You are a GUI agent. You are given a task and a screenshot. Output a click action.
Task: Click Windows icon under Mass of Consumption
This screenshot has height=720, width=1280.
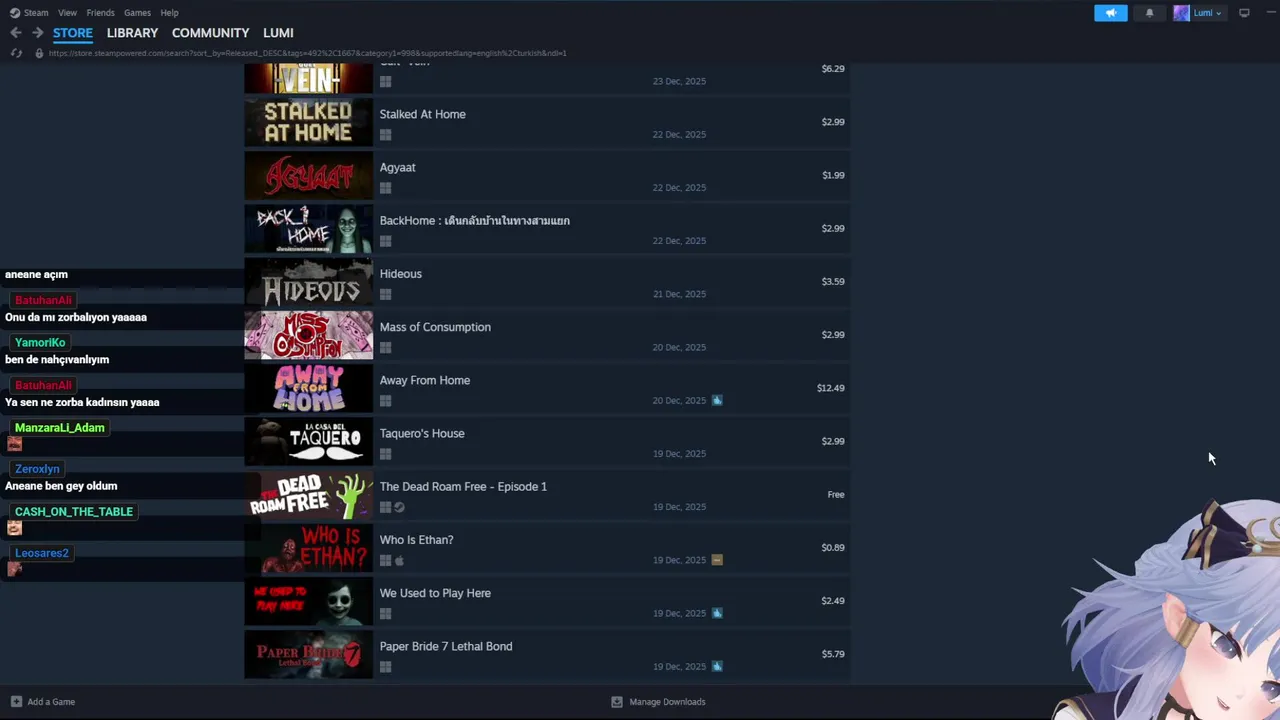pyautogui.click(x=385, y=348)
